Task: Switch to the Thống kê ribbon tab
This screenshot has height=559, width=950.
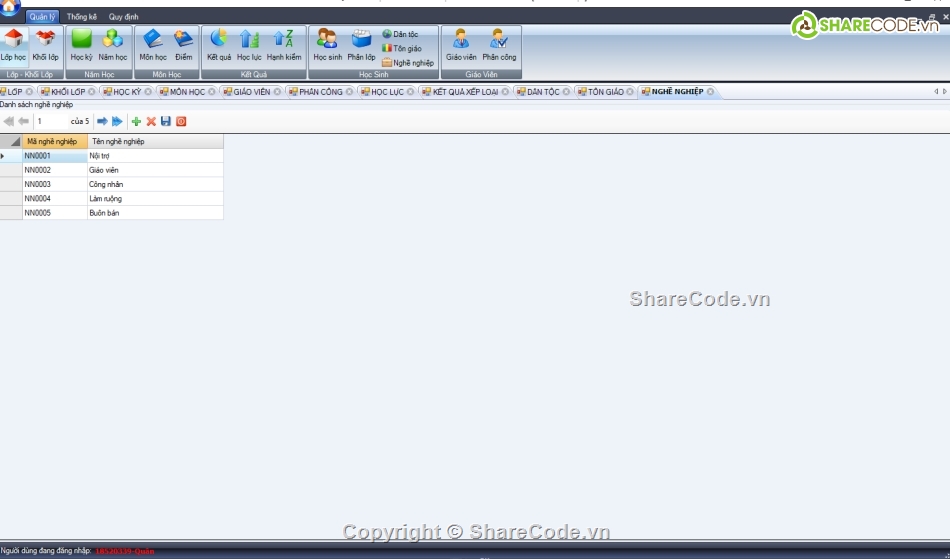Action: [82, 17]
